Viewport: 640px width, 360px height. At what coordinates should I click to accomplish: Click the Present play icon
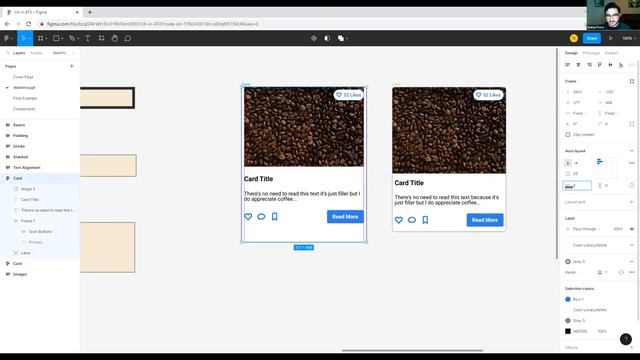pos(611,38)
